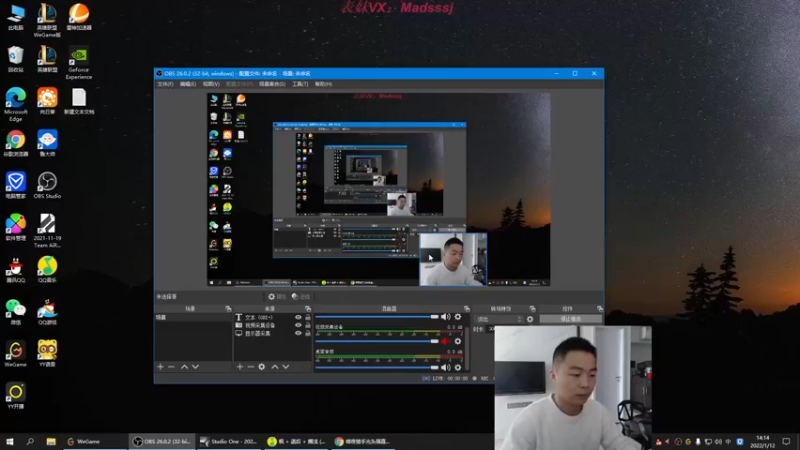Open Tools menu in OBS
800x450 pixels.
tap(300, 84)
